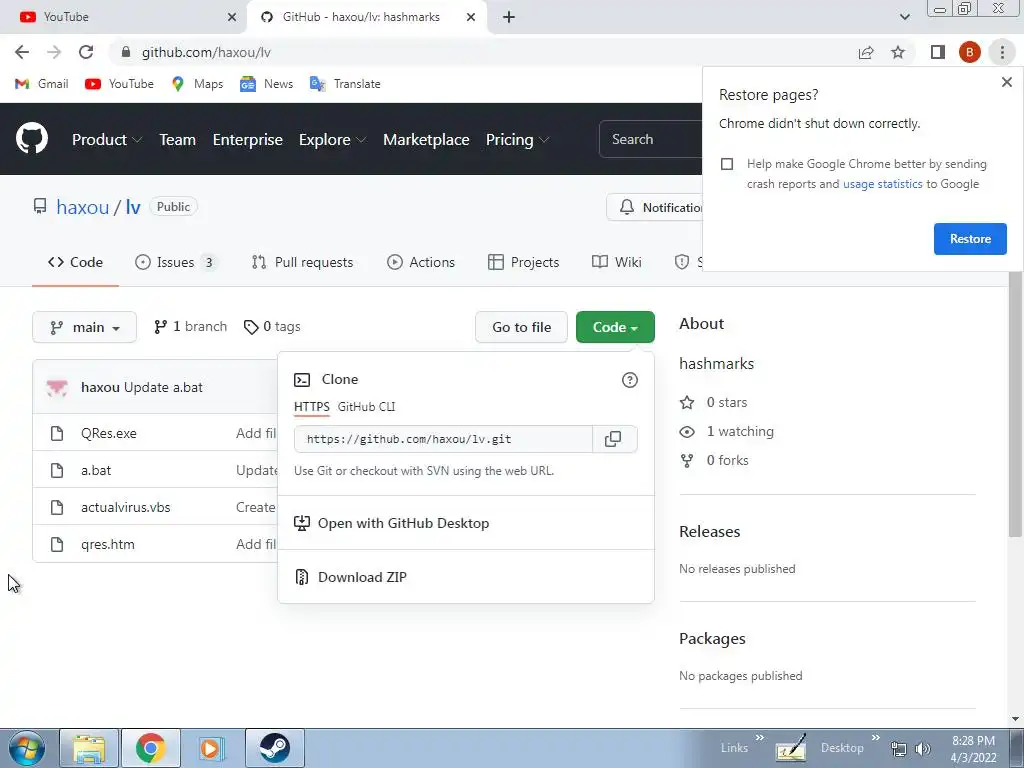Click the Chrome forward arrow
Viewport: 1024px width, 768px height.
coord(54,52)
